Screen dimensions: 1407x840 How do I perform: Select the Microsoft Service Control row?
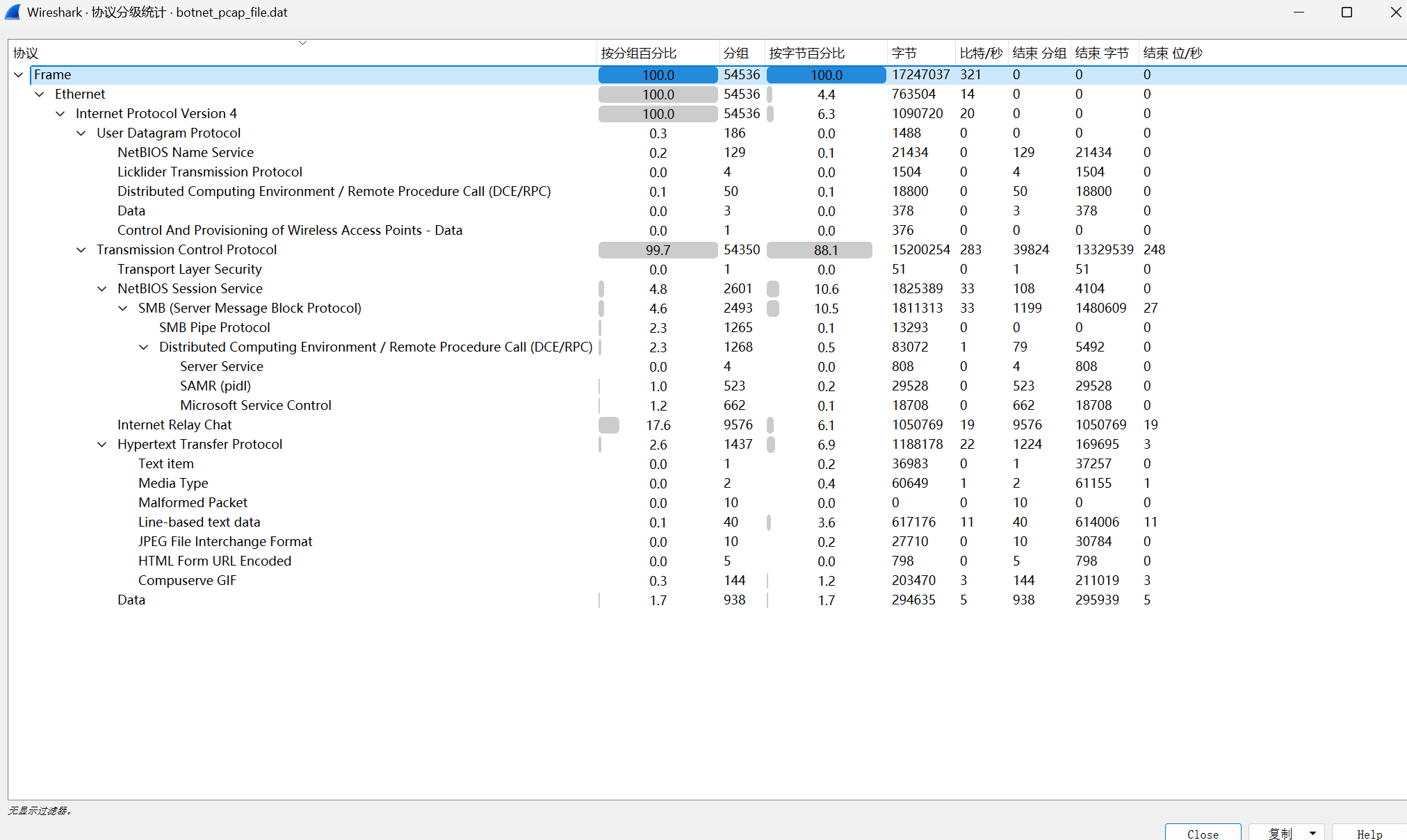[x=255, y=406]
